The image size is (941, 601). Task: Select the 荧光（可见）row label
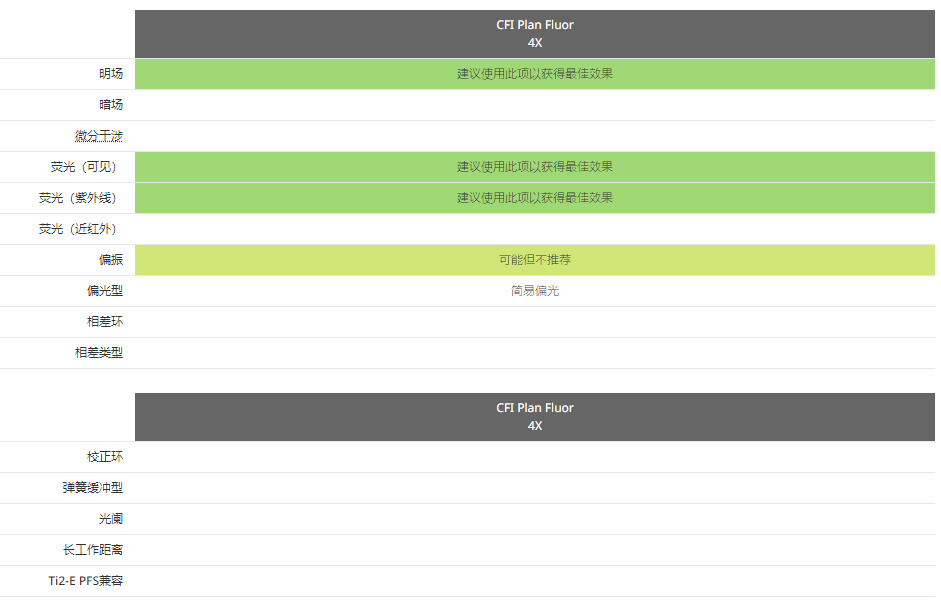(83, 167)
